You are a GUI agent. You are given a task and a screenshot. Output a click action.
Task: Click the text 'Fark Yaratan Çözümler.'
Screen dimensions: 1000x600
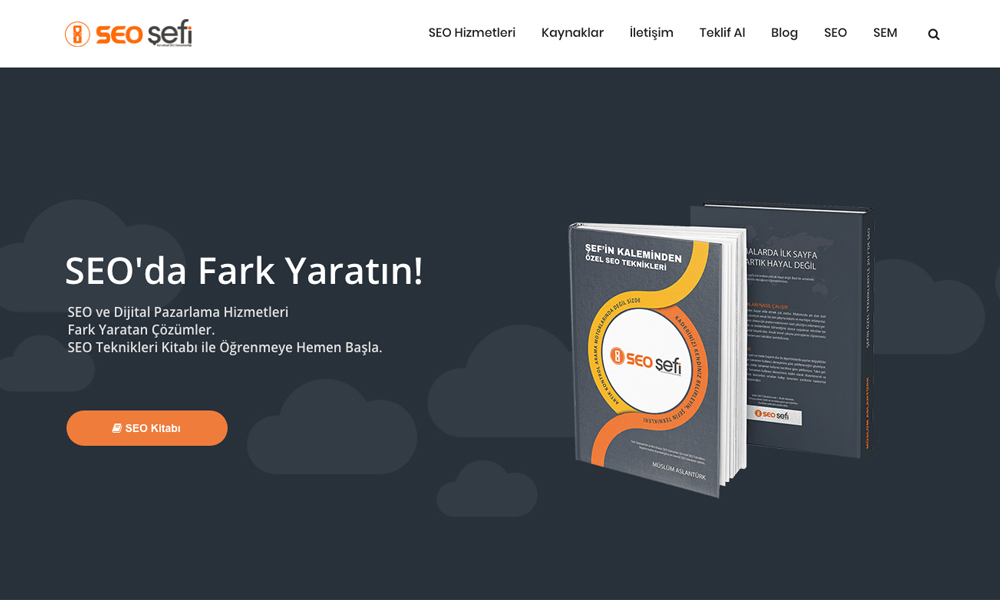point(141,329)
